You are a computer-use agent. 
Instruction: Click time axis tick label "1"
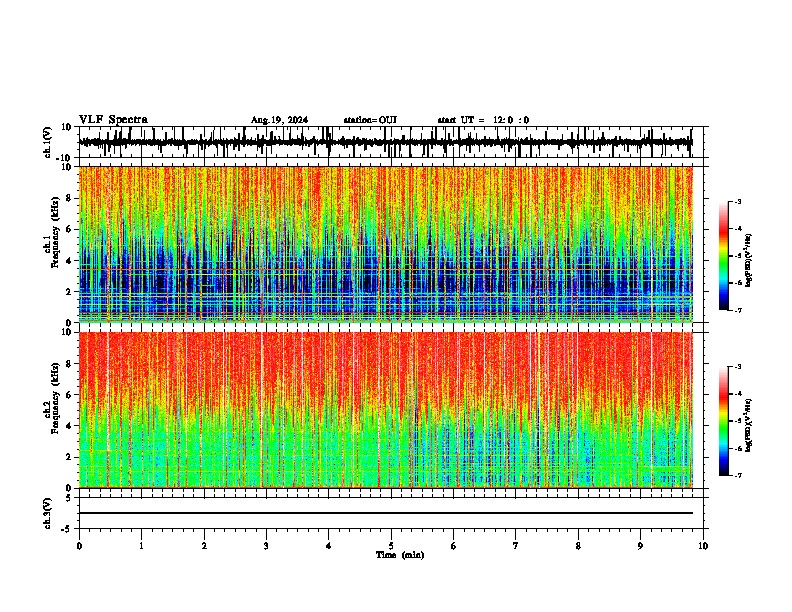coord(141,546)
